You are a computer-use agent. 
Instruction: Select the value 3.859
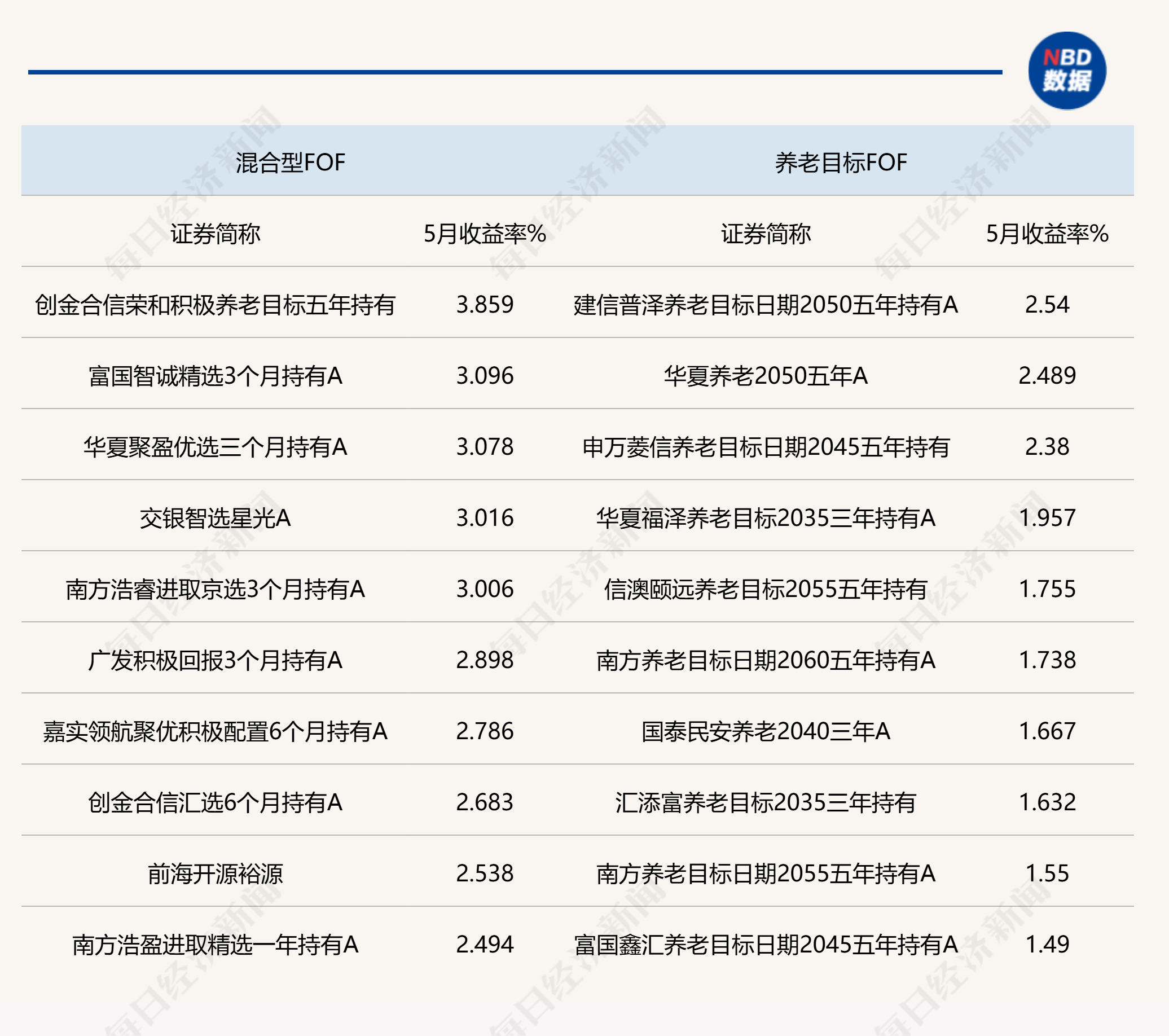pyautogui.click(x=485, y=304)
